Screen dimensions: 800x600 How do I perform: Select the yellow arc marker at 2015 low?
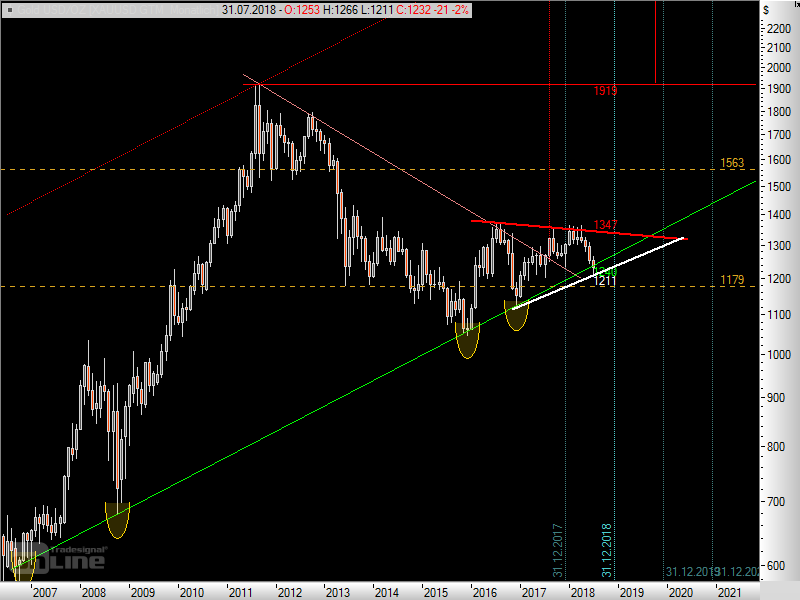pos(467,341)
